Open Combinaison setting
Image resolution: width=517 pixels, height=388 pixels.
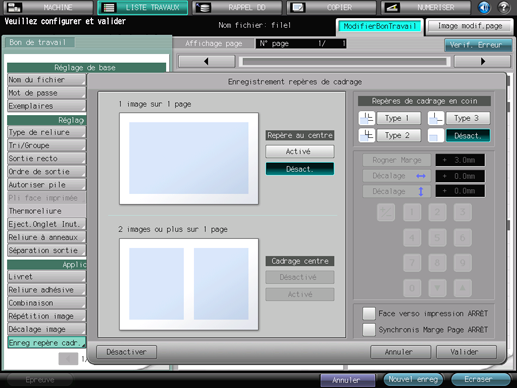[47, 303]
